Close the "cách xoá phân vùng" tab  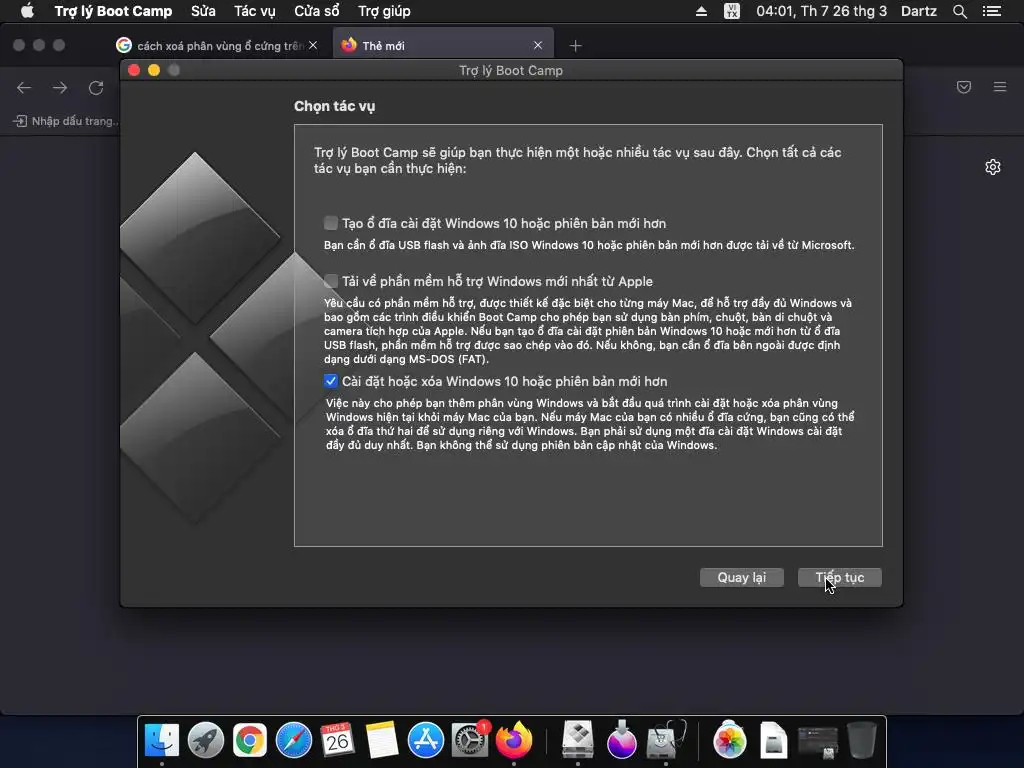[313, 45]
